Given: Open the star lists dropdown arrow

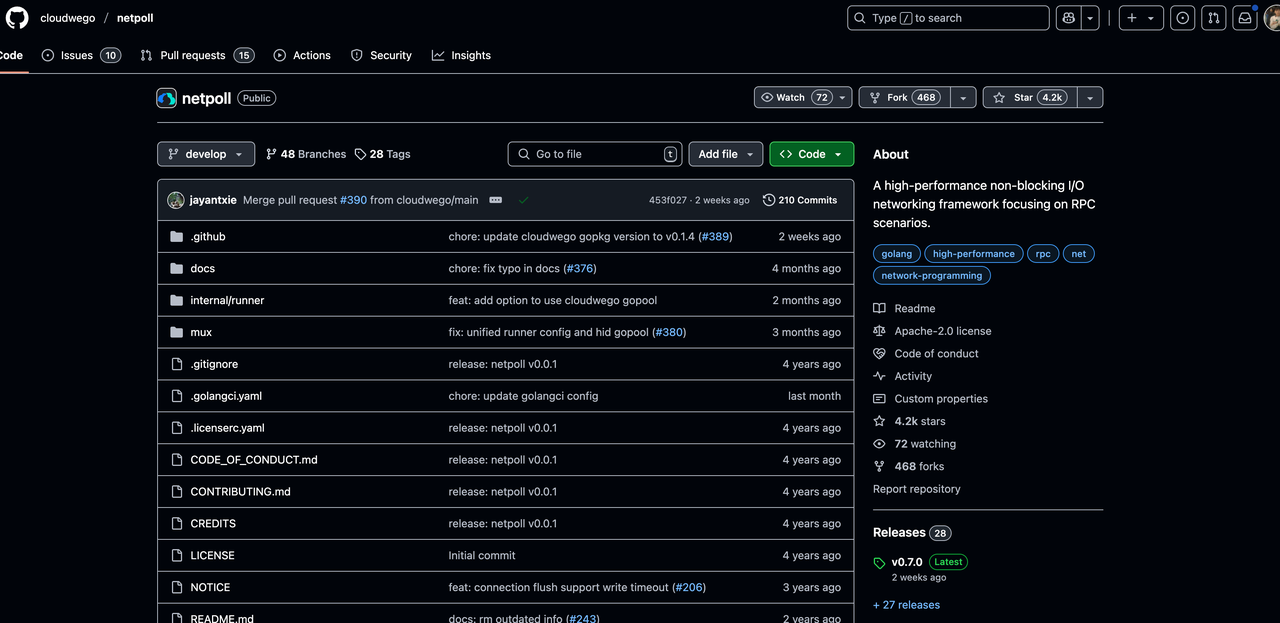Looking at the screenshot, I should pos(1090,97).
